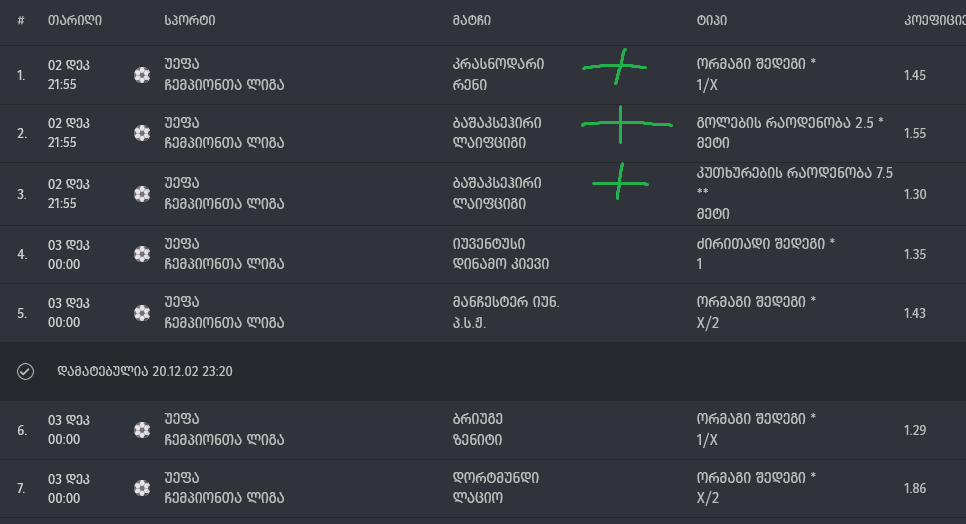Click the circled checkmark beside დამატებულია
This screenshot has height=524, width=966.
point(25,371)
